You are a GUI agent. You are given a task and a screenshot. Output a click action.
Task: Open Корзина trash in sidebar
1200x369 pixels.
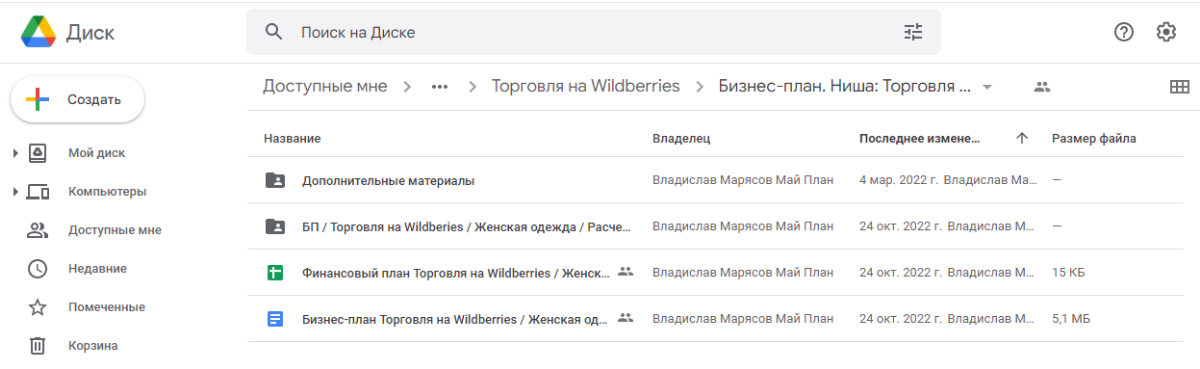click(x=93, y=346)
